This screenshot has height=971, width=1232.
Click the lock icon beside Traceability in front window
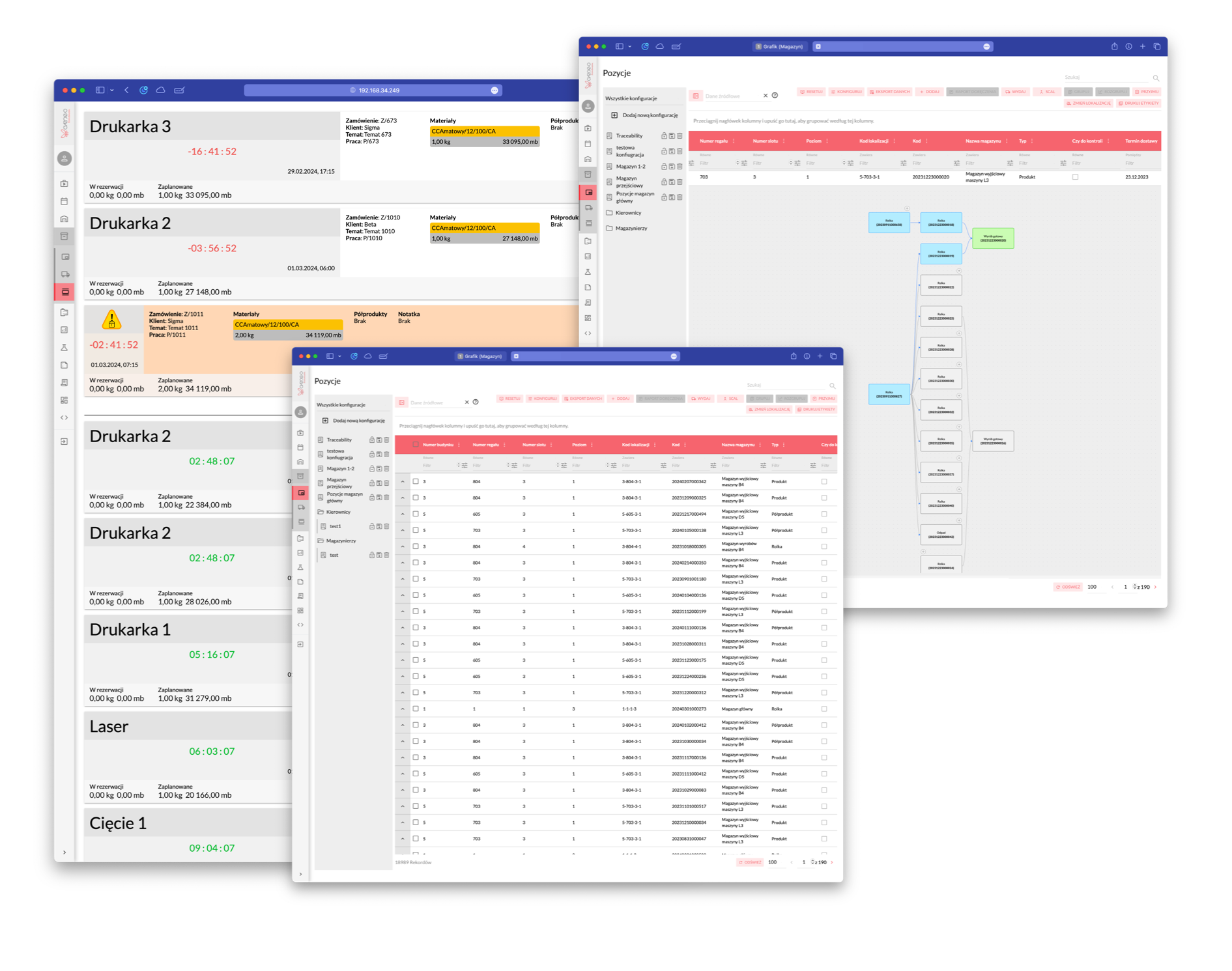click(371, 440)
